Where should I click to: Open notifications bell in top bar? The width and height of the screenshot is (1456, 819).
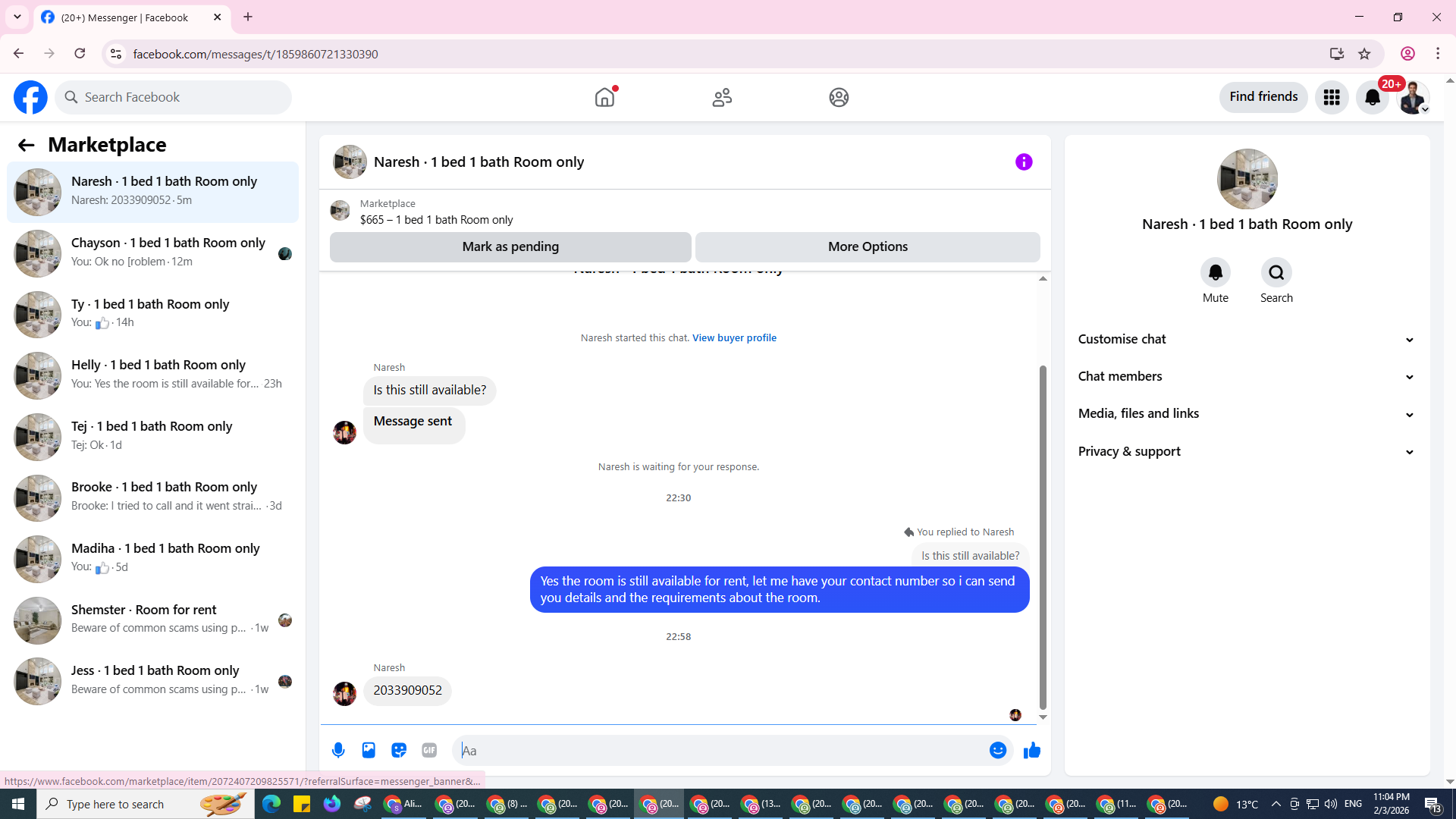1373,97
